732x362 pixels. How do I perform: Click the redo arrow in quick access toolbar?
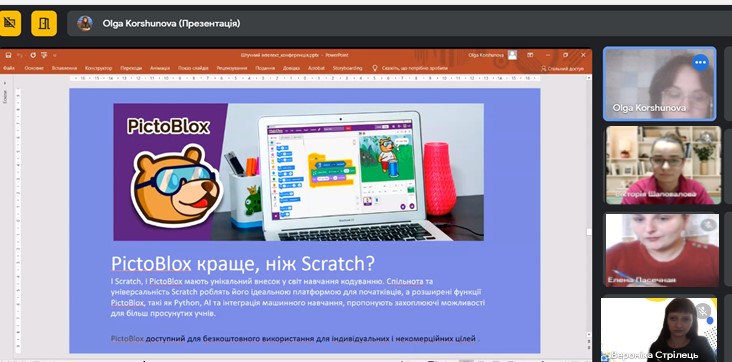click(x=33, y=55)
